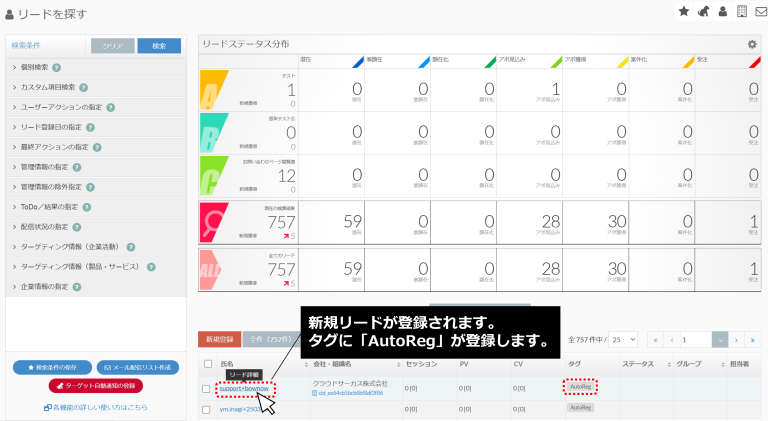Viewport: 768px width, 421px height.
Task: Open help icon beside ターゲティング情報（製品・サービス）
Action: click(151, 267)
